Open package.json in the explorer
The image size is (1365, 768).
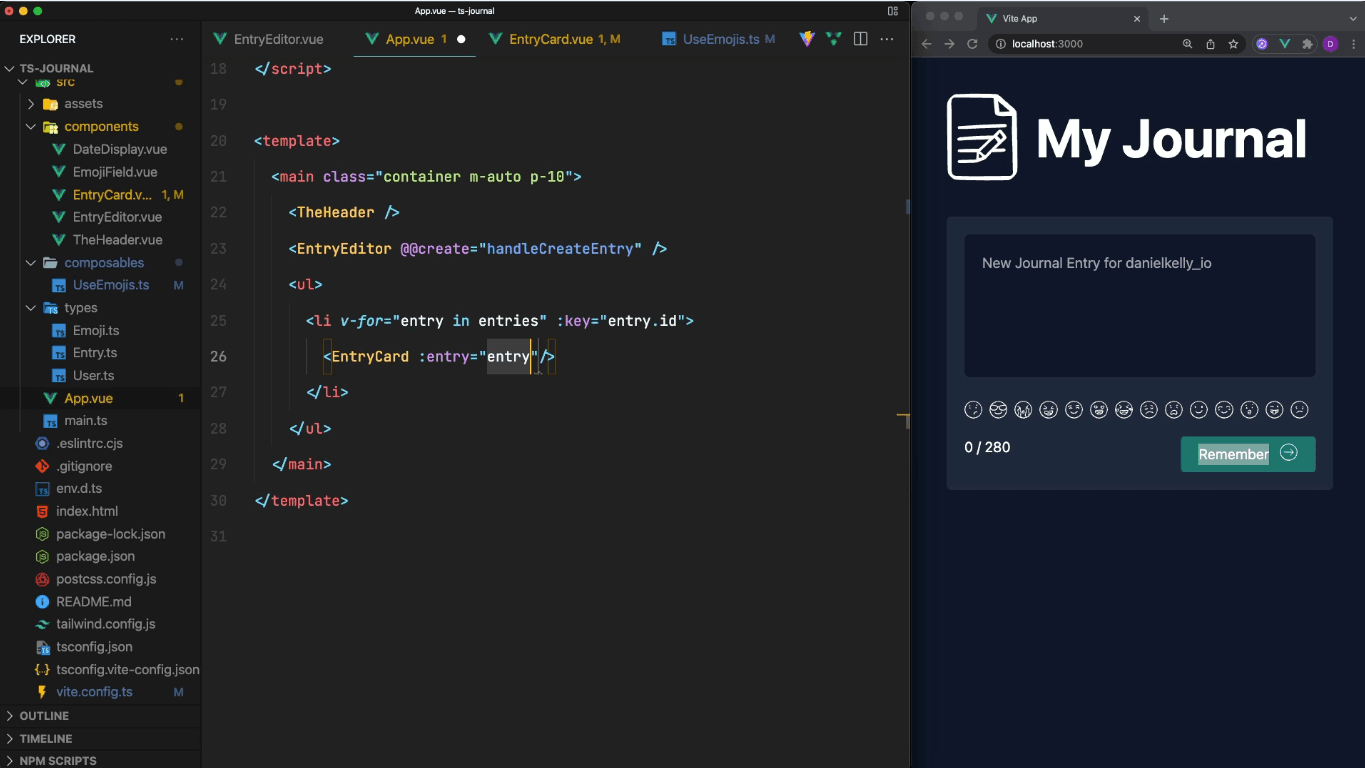click(x=95, y=556)
